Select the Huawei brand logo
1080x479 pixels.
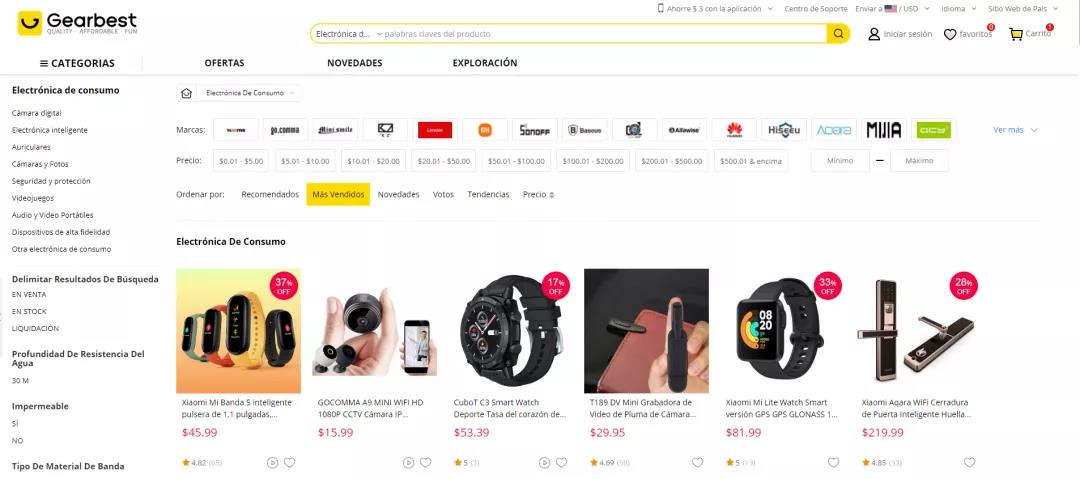click(x=734, y=130)
